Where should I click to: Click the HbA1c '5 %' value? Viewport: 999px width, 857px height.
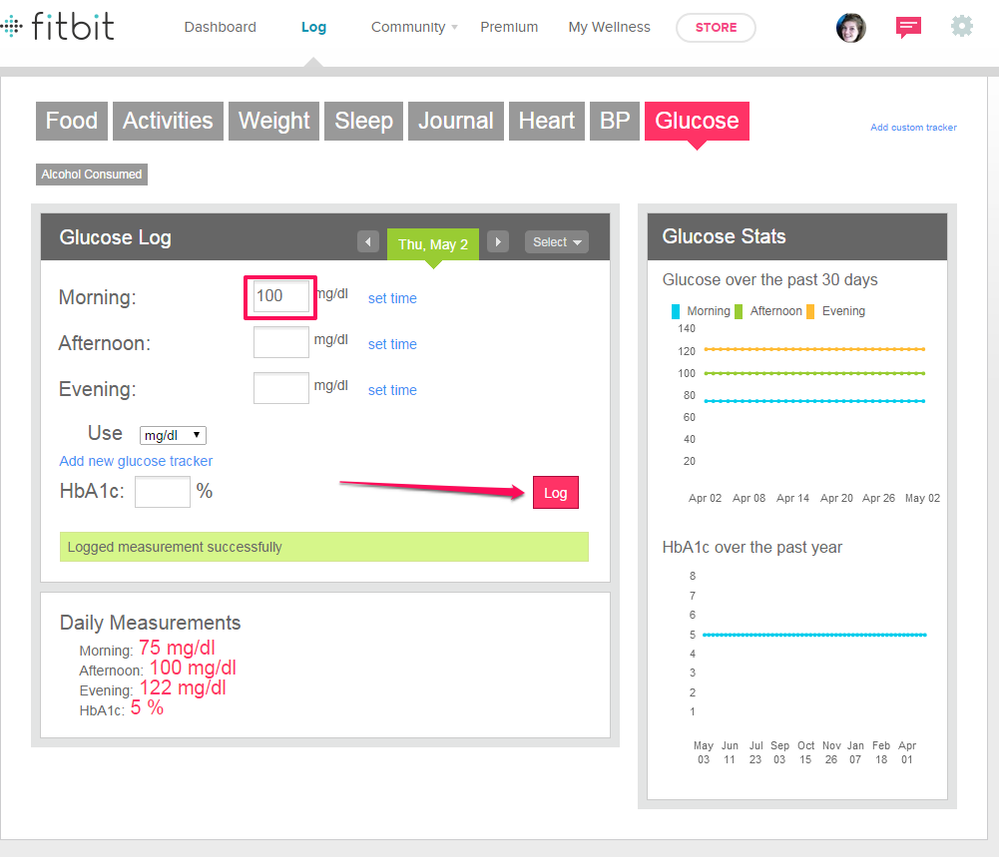coord(147,708)
